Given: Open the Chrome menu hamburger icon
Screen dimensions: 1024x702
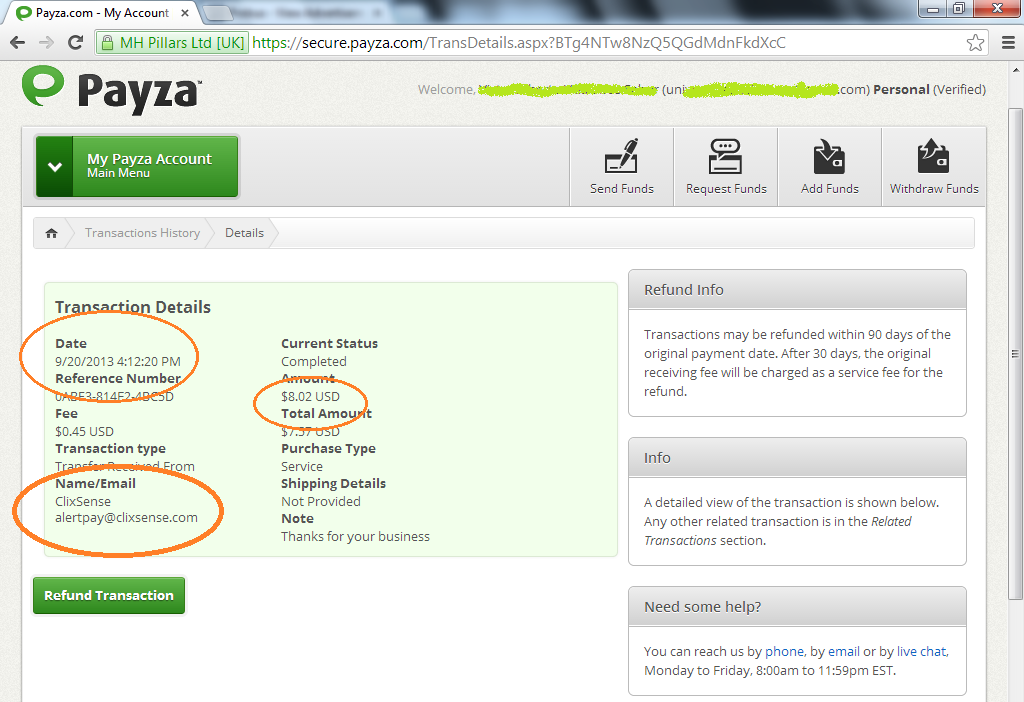Looking at the screenshot, I should (1008, 43).
